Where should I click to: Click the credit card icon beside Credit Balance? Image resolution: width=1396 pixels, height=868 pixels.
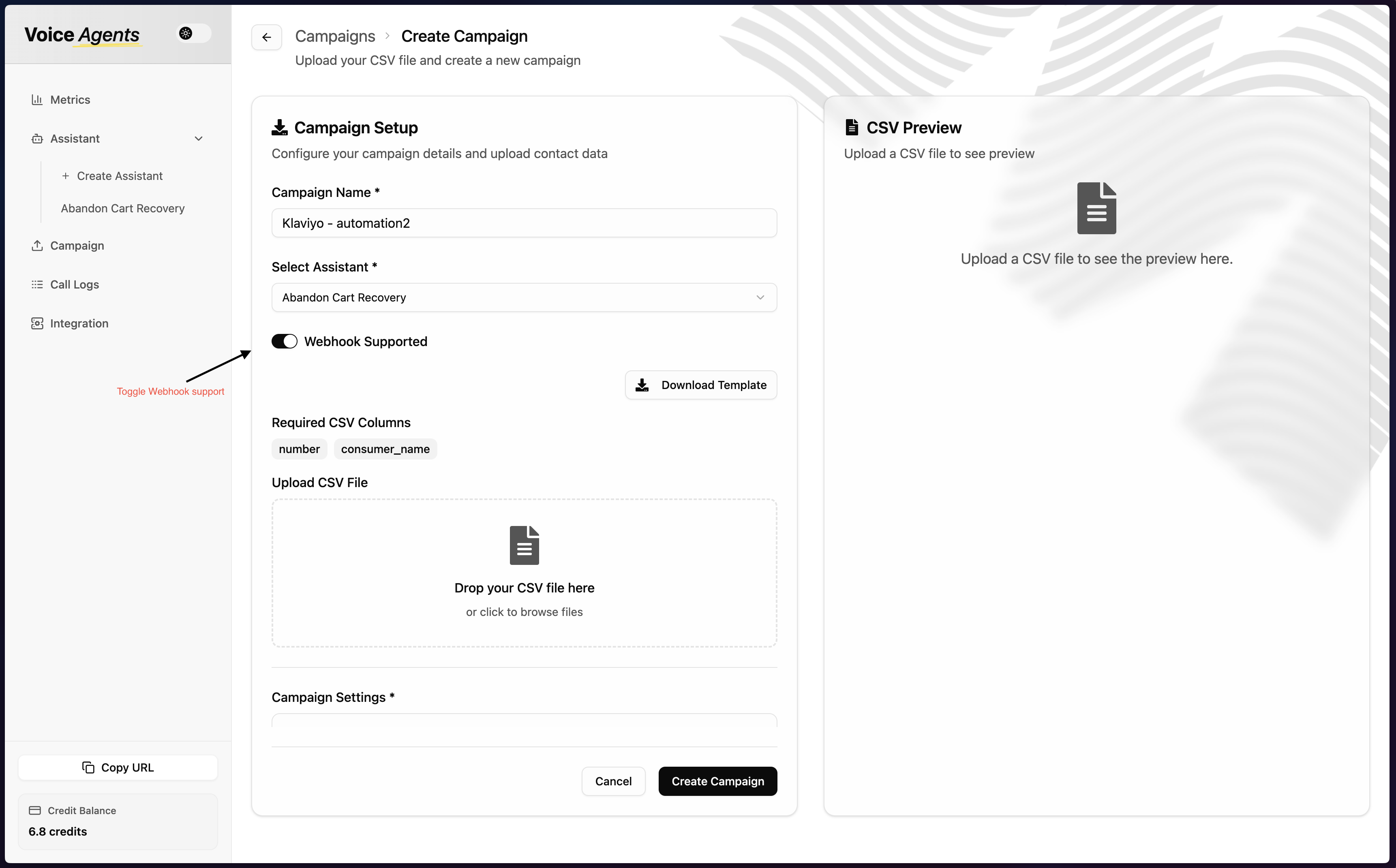(36, 810)
